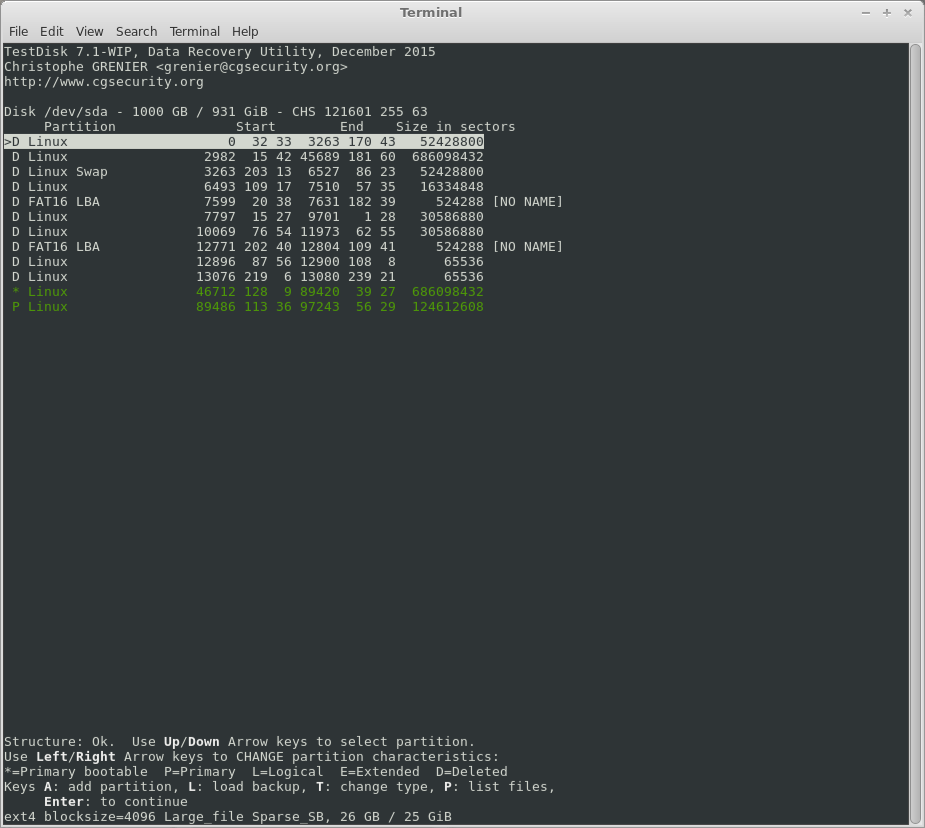Minimize the Terminal window
The height and width of the screenshot is (828, 925).
(x=866, y=12)
